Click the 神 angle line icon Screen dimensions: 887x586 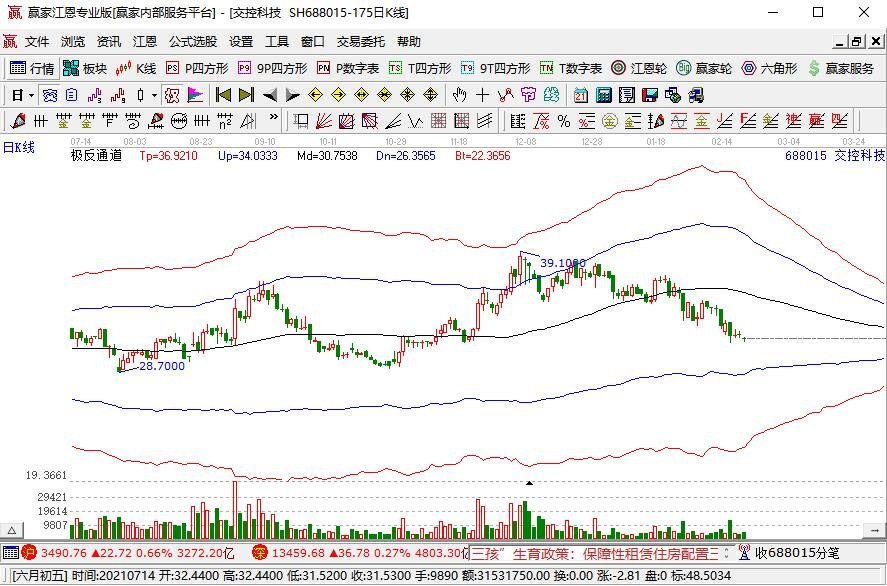pos(794,120)
